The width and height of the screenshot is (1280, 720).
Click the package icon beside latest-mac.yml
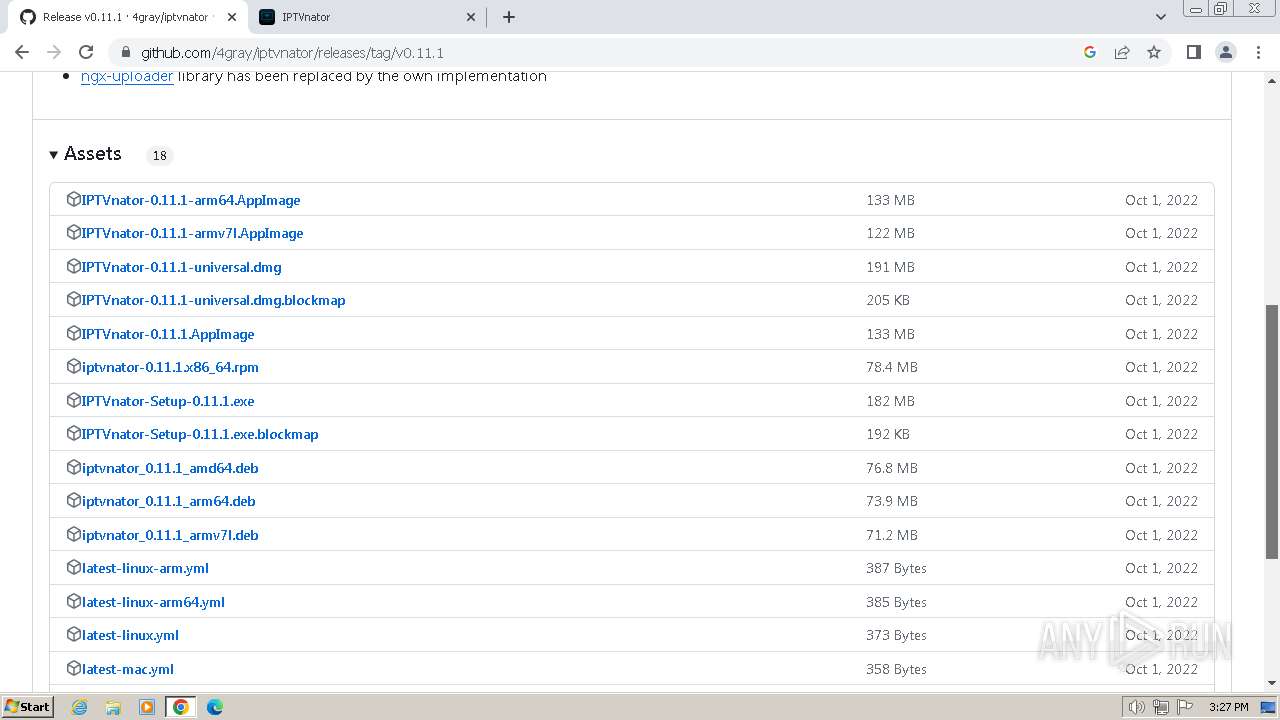[73, 668]
